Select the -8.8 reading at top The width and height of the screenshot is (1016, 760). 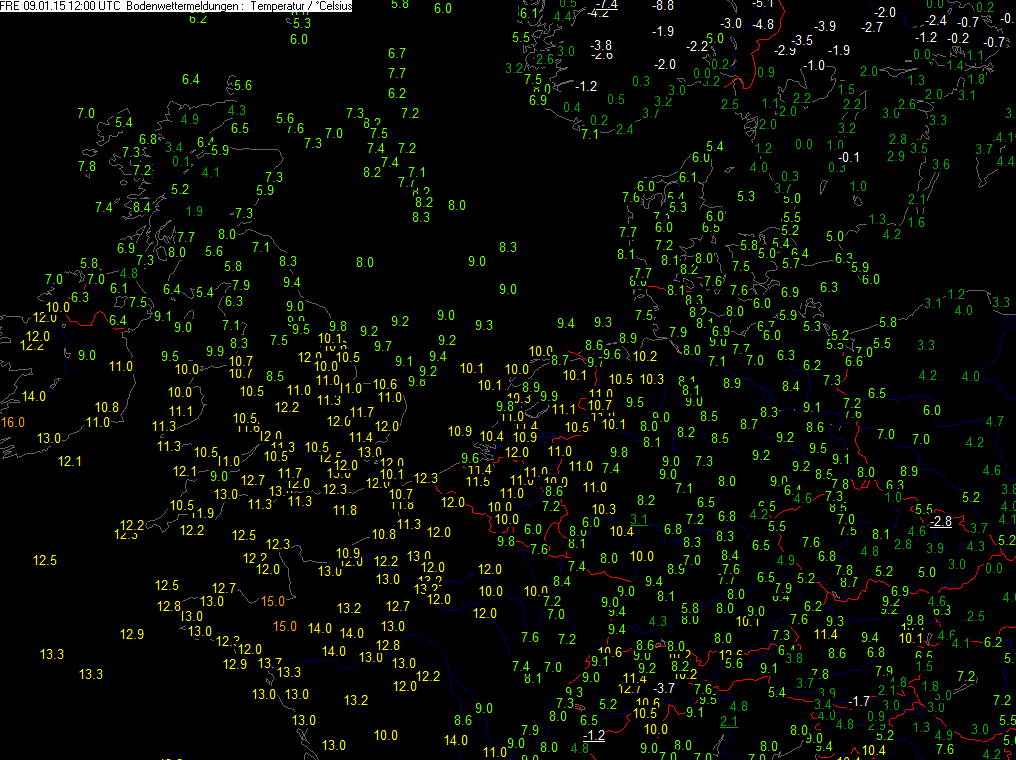(664, 5)
